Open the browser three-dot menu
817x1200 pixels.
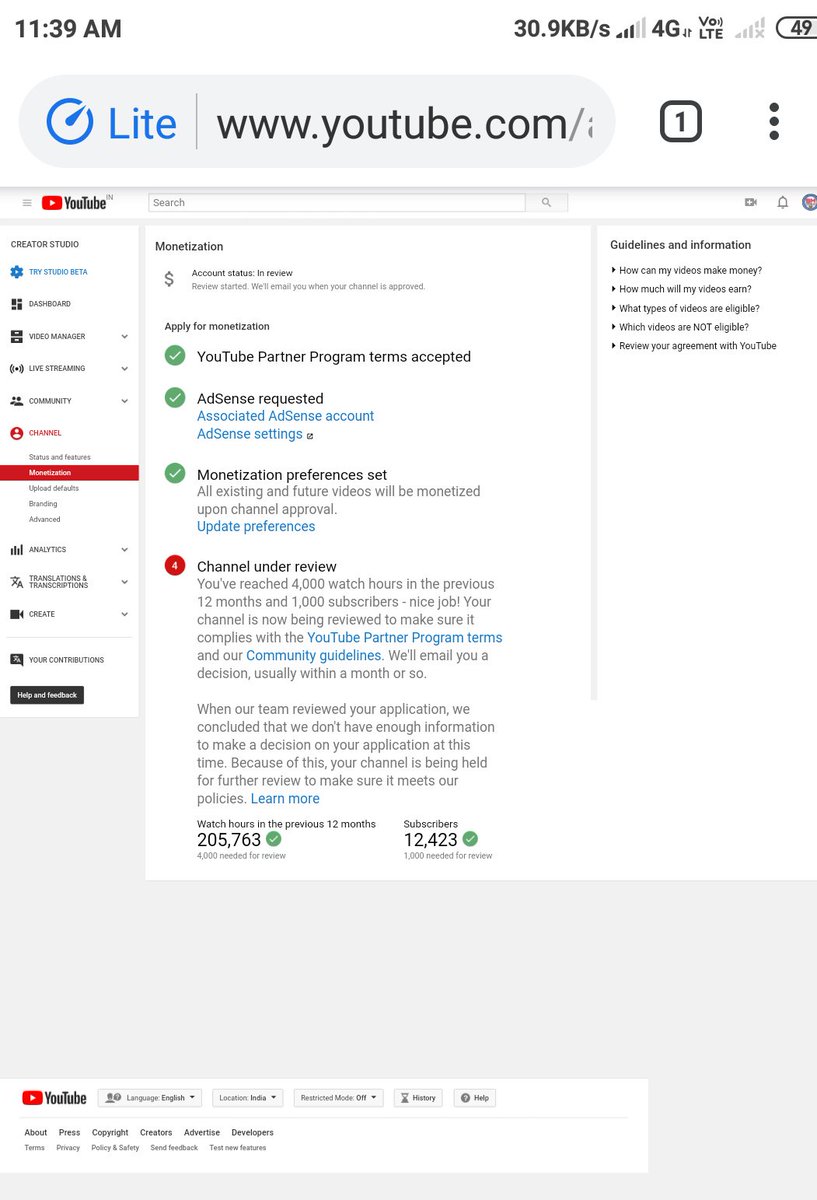click(774, 121)
